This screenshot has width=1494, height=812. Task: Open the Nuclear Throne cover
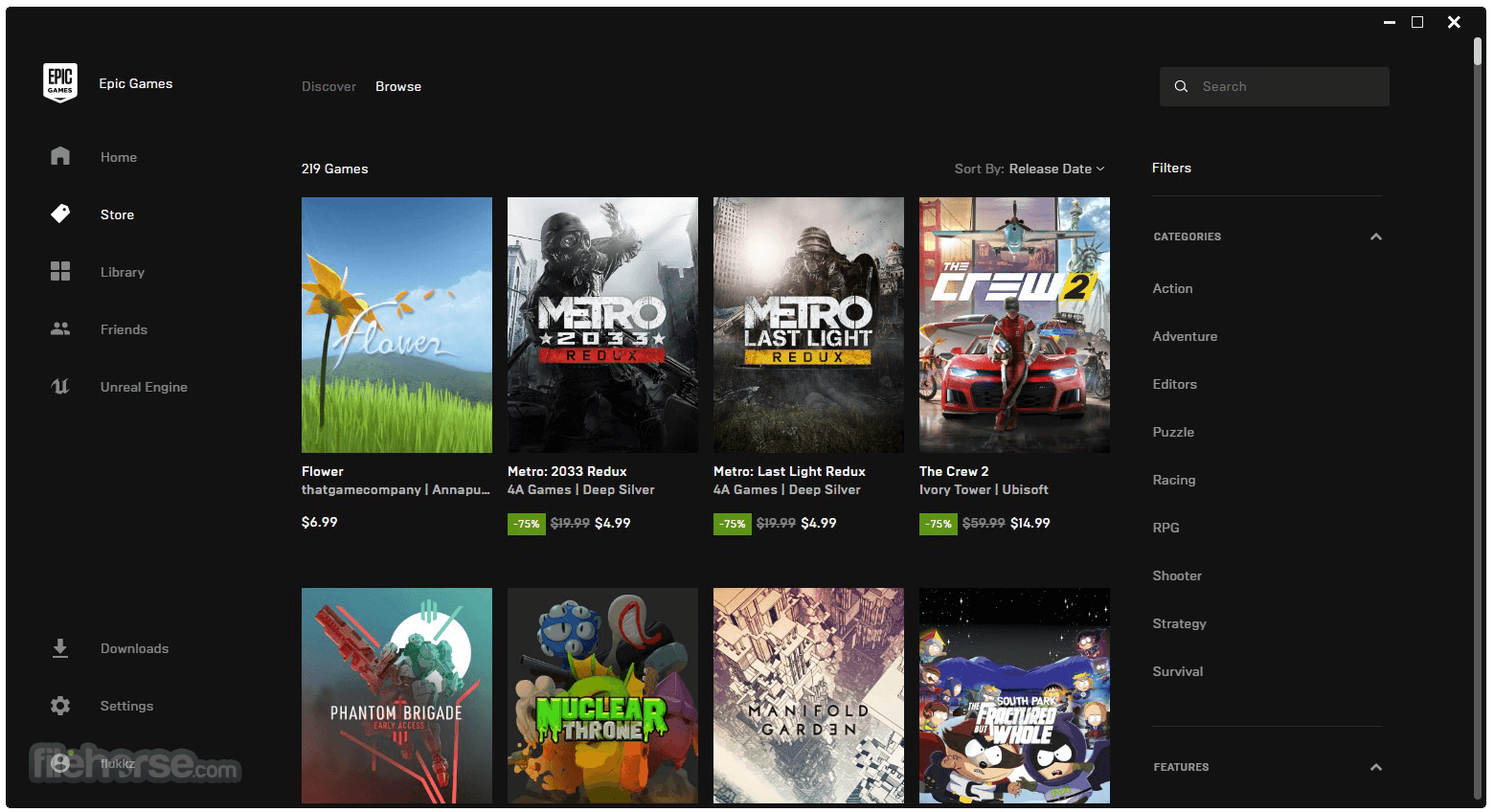tap(602, 695)
